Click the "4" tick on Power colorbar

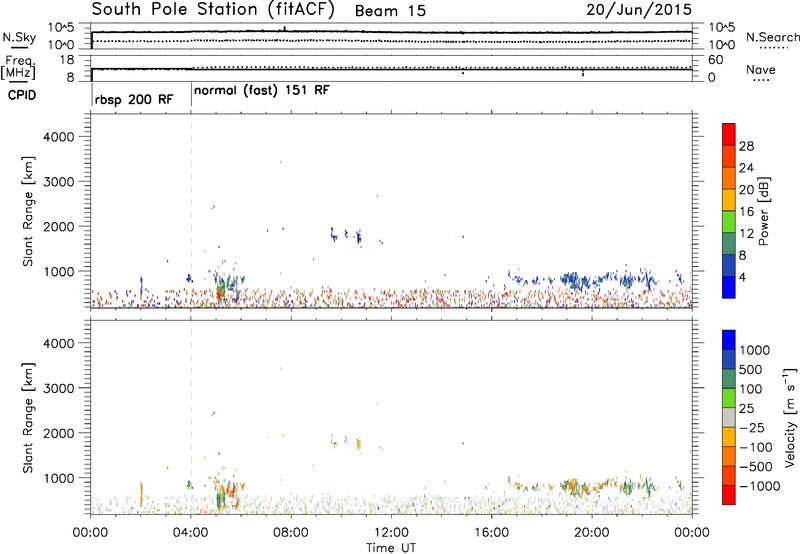pos(742,277)
